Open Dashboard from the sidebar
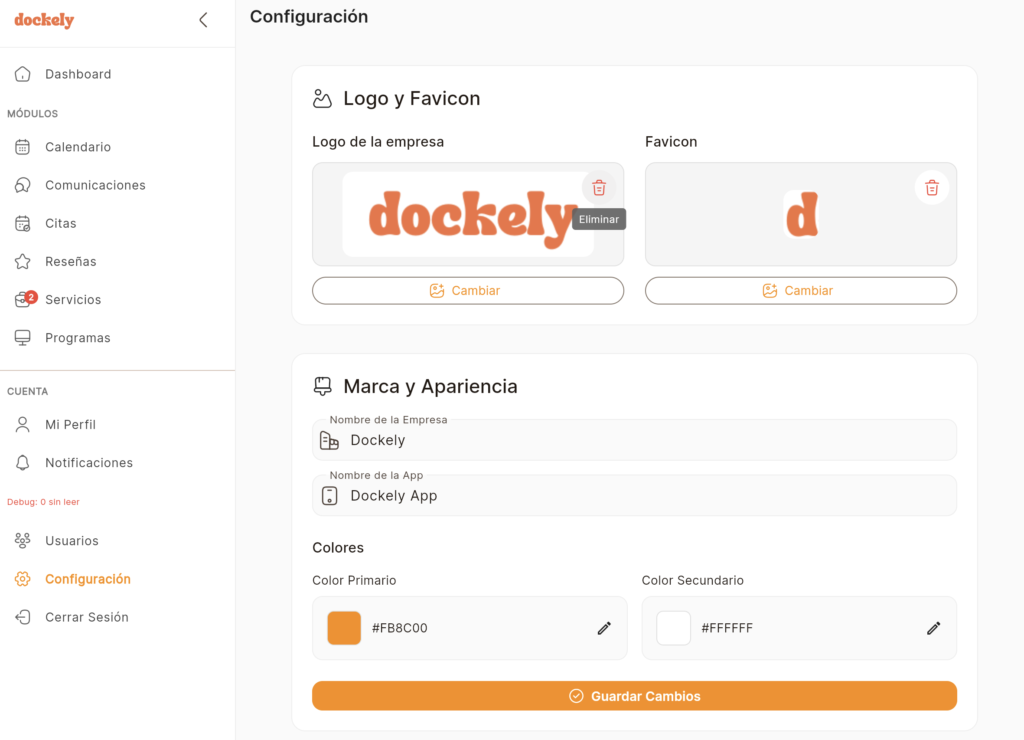Screen dimensions: 1024x740 (x=77, y=74)
